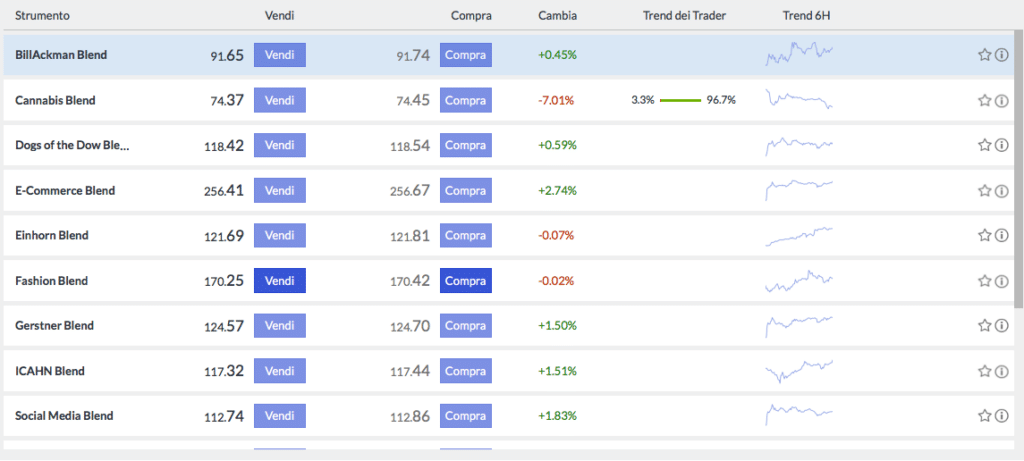Image resolution: width=1024 pixels, height=461 pixels.
Task: Open Cannabis Blend 6H trend chart
Action: click(799, 99)
